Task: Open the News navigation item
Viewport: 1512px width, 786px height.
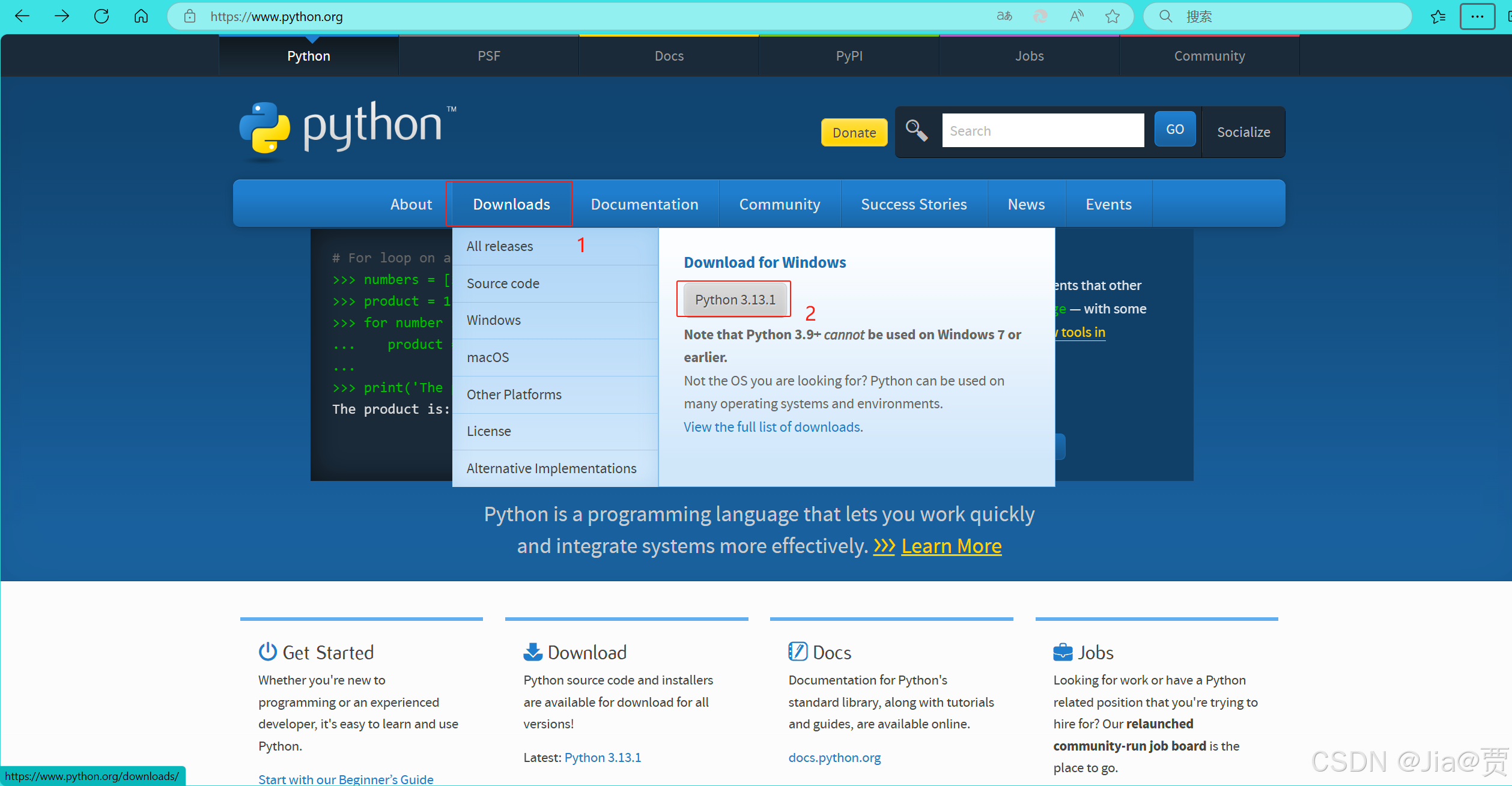Action: tap(1026, 204)
